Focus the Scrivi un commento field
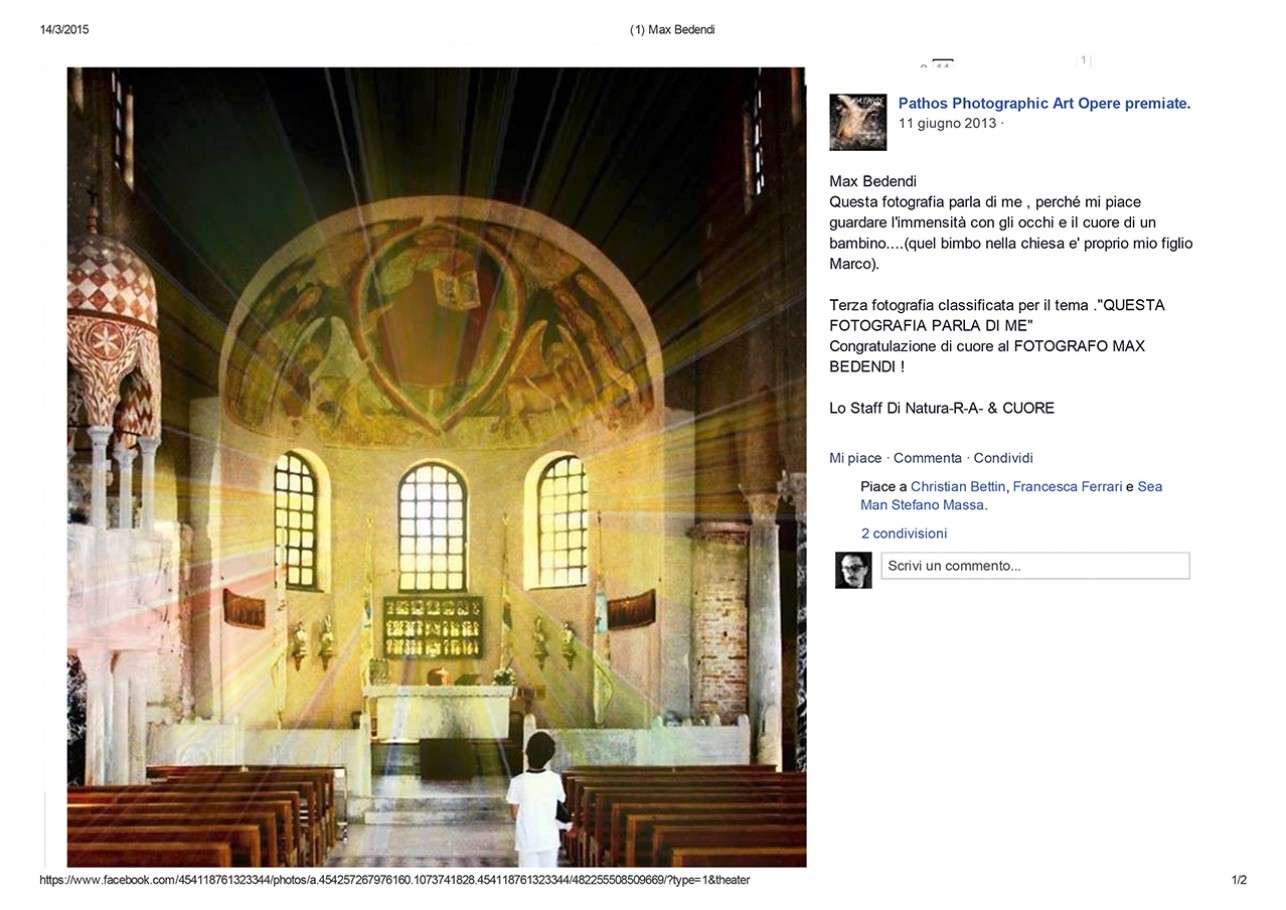This screenshot has width=1286, height=910. [x=1035, y=566]
